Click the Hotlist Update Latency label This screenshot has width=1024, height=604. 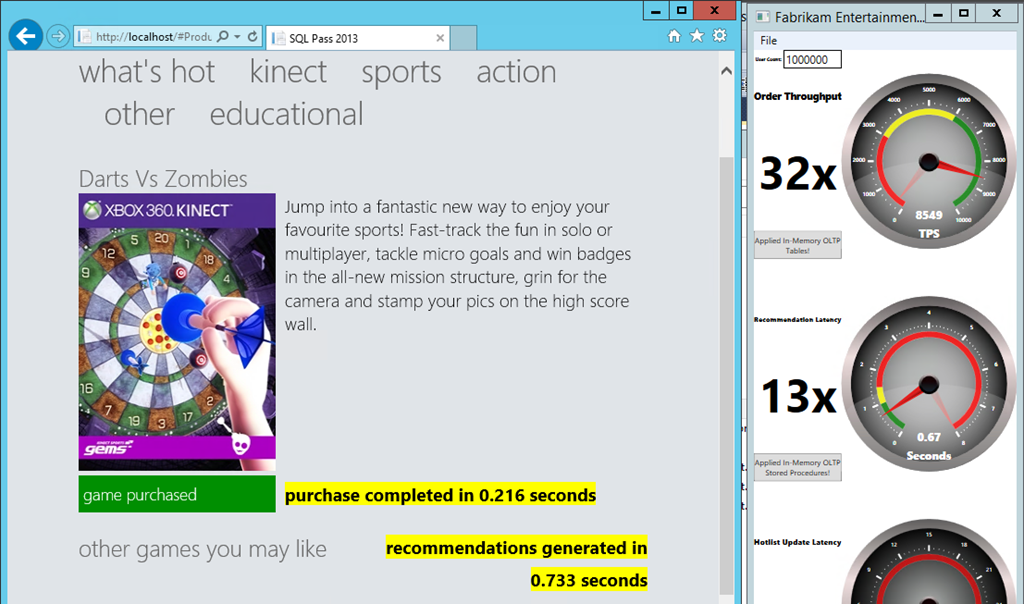tap(797, 542)
